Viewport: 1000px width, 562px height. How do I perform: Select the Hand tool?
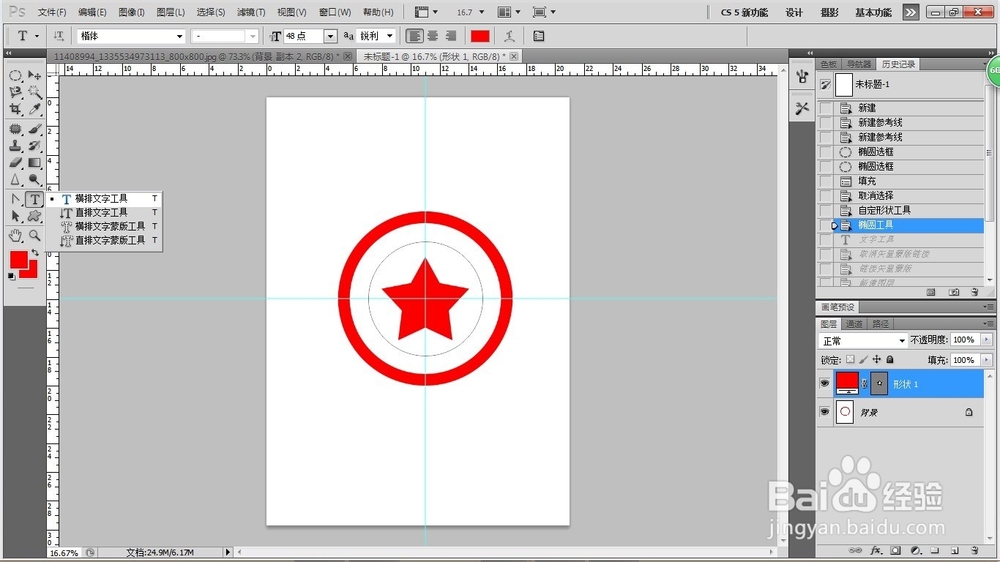tap(15, 235)
